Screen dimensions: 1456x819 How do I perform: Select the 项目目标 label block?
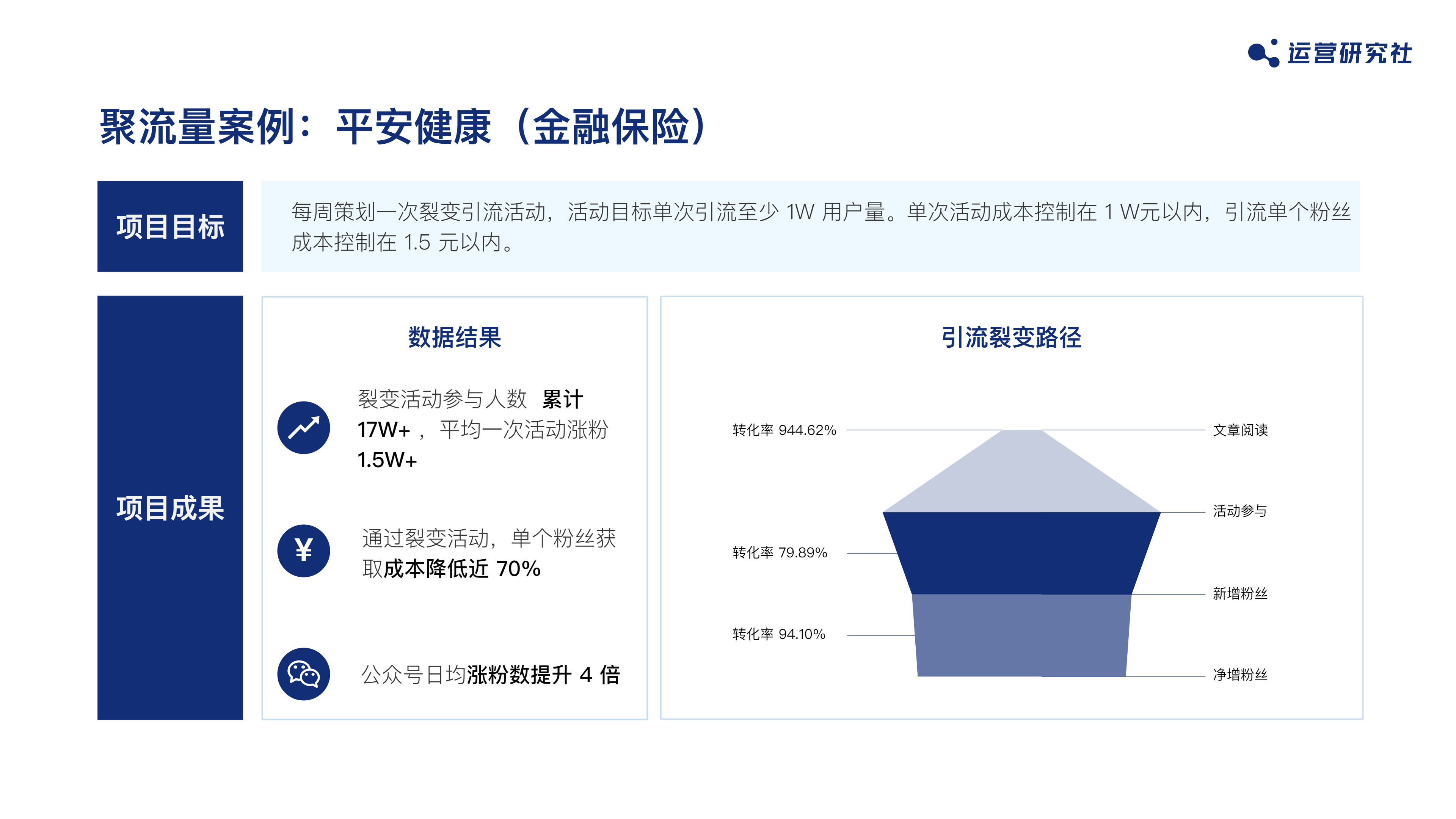click(170, 226)
